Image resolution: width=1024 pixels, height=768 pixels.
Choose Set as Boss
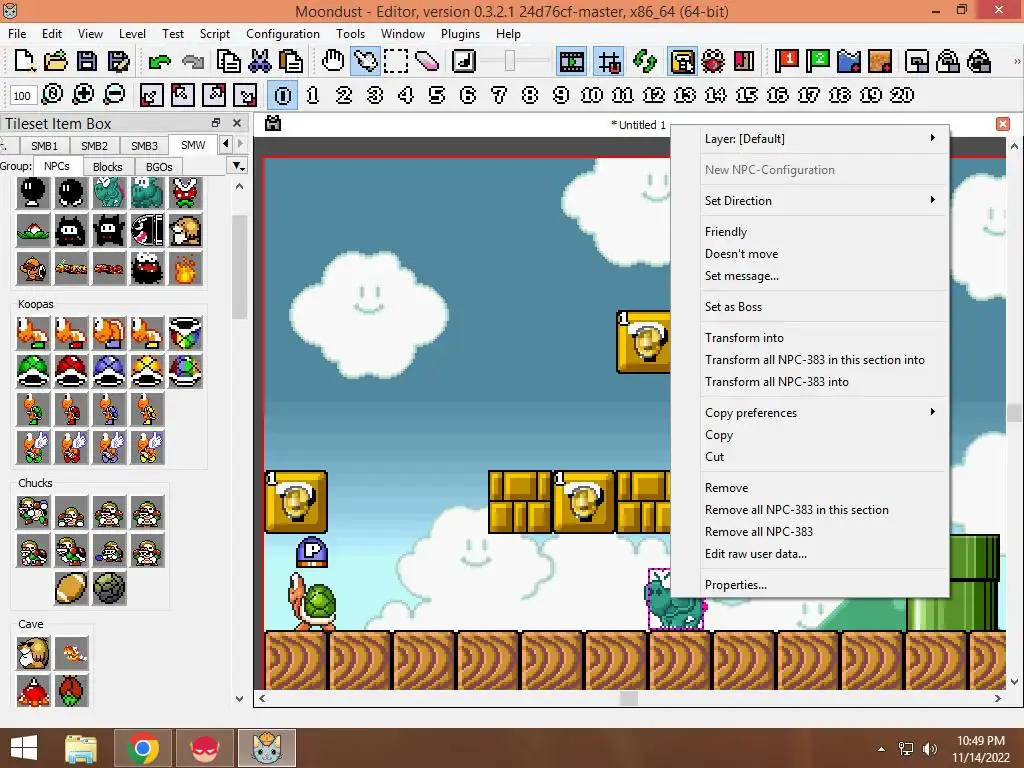(x=820, y=306)
